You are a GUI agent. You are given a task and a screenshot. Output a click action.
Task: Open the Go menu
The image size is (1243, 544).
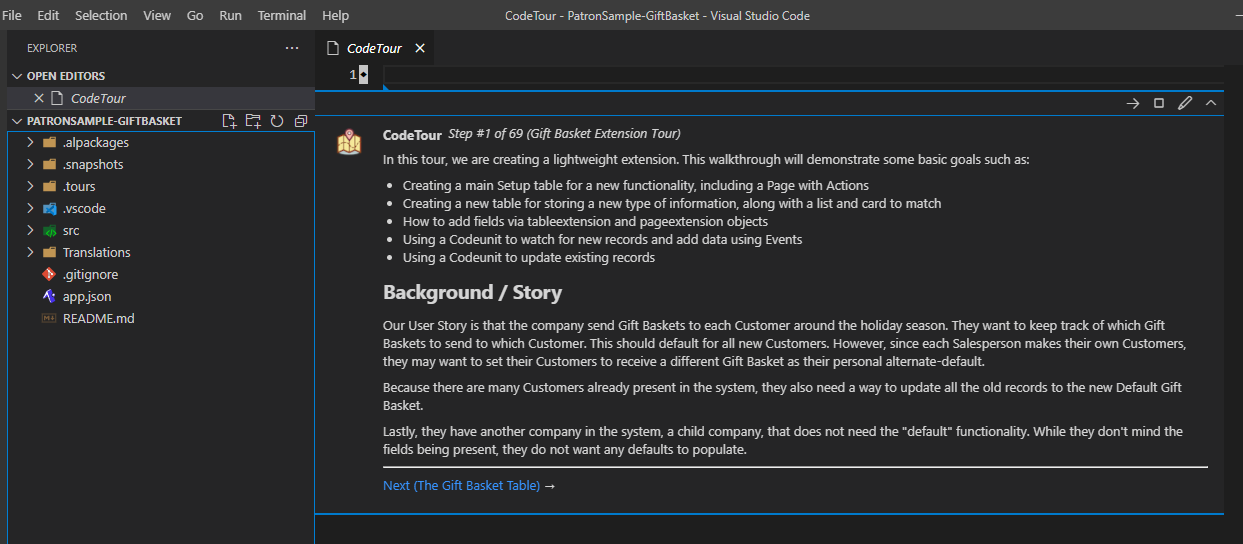[x=195, y=15]
